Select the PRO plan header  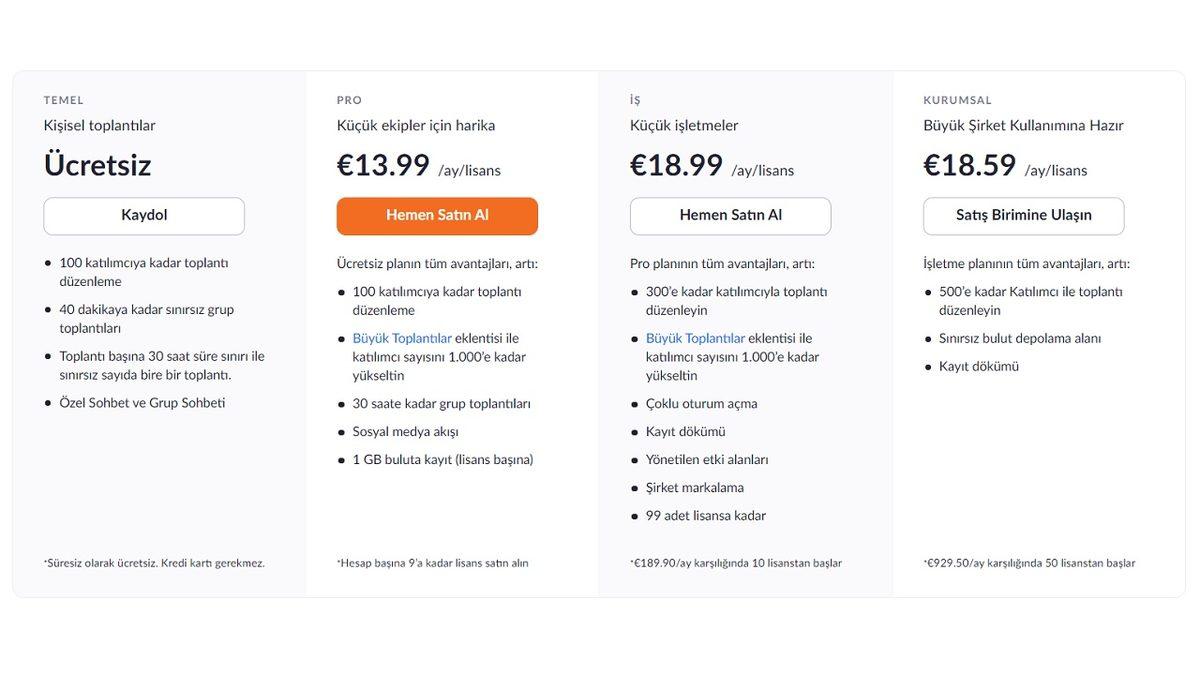click(x=348, y=99)
